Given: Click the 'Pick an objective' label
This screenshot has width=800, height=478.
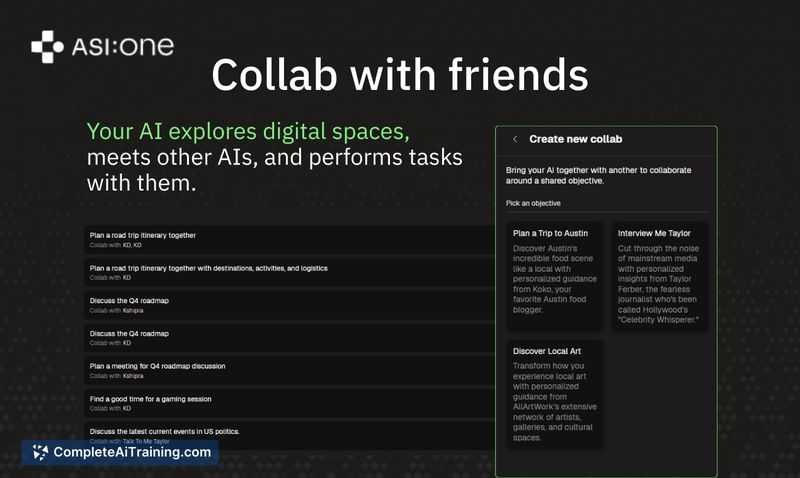Looking at the screenshot, I should [x=533, y=203].
